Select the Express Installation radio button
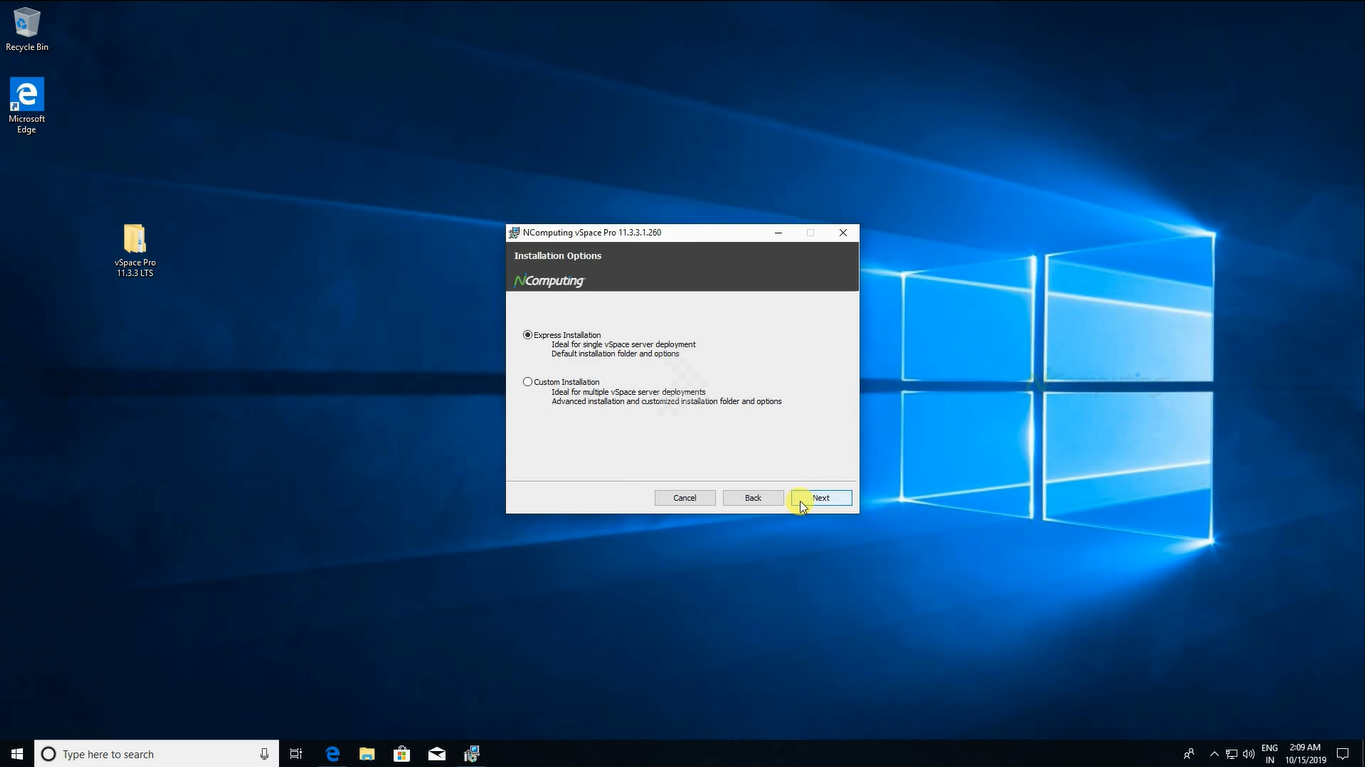The image size is (1365, 767). 528,335
